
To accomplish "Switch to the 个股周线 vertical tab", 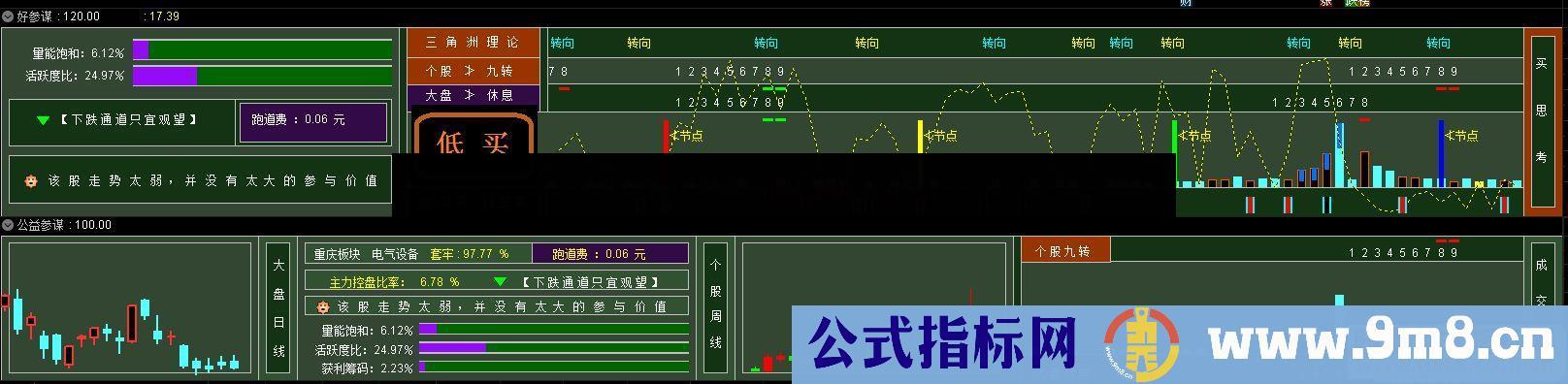I will click(x=715, y=307).
